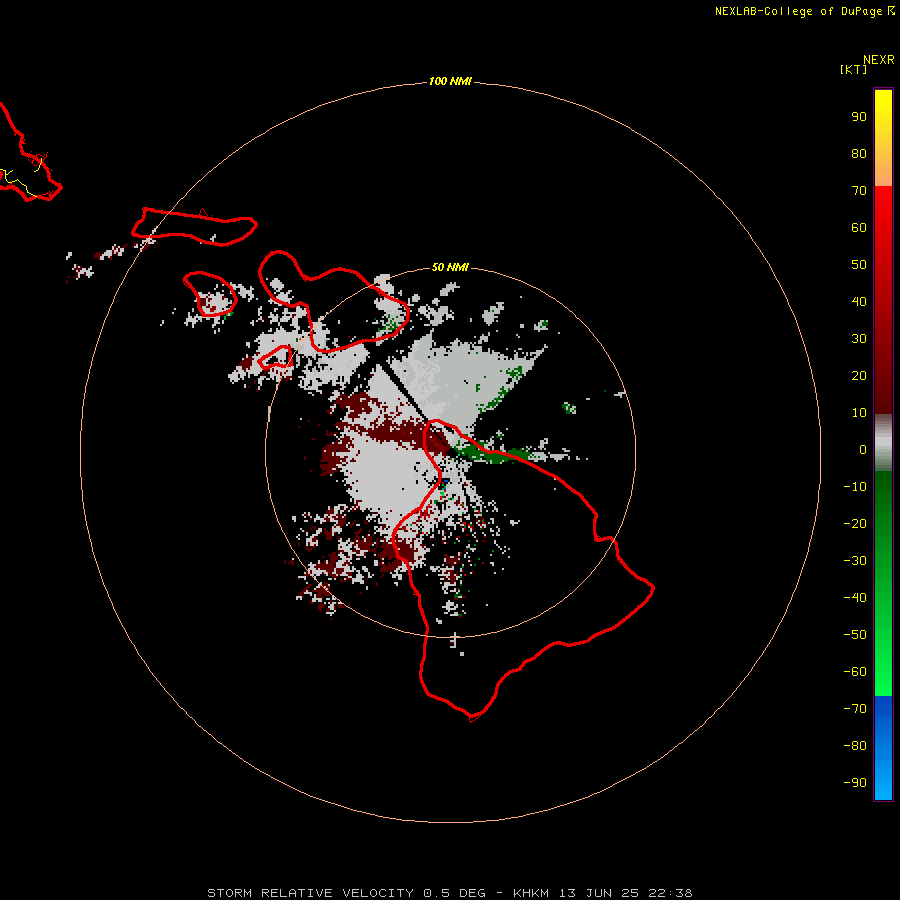This screenshot has height=900, width=900.
Task: Click the 50 NMI range ring label
Action: pos(450,267)
